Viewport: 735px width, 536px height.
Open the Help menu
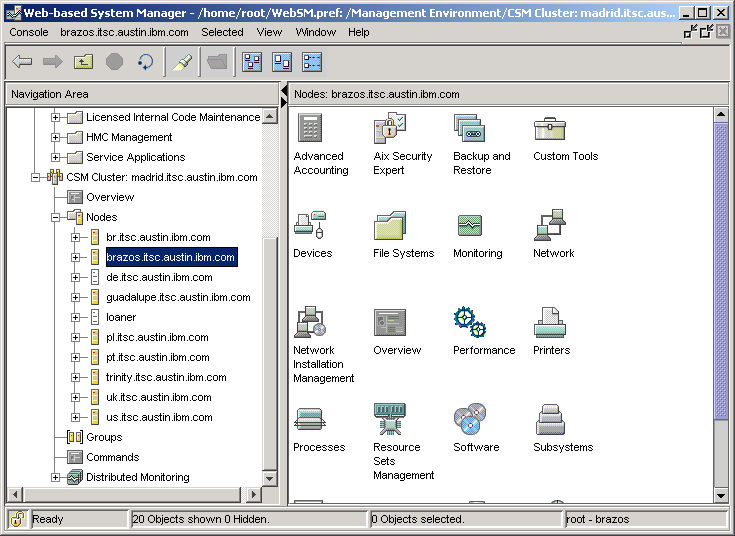pyautogui.click(x=359, y=32)
